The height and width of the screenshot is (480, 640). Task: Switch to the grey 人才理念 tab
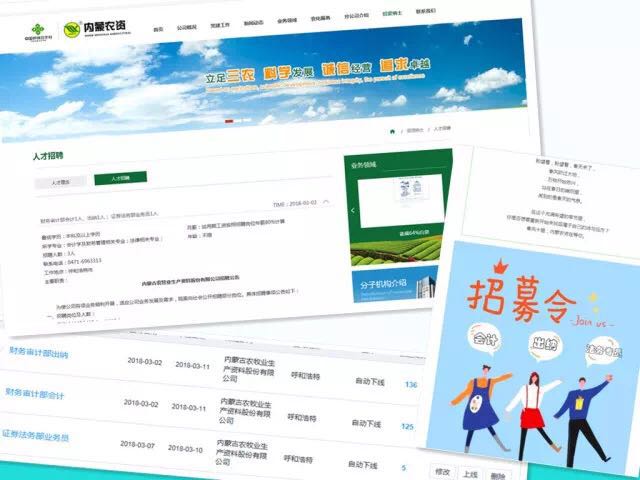[60, 182]
